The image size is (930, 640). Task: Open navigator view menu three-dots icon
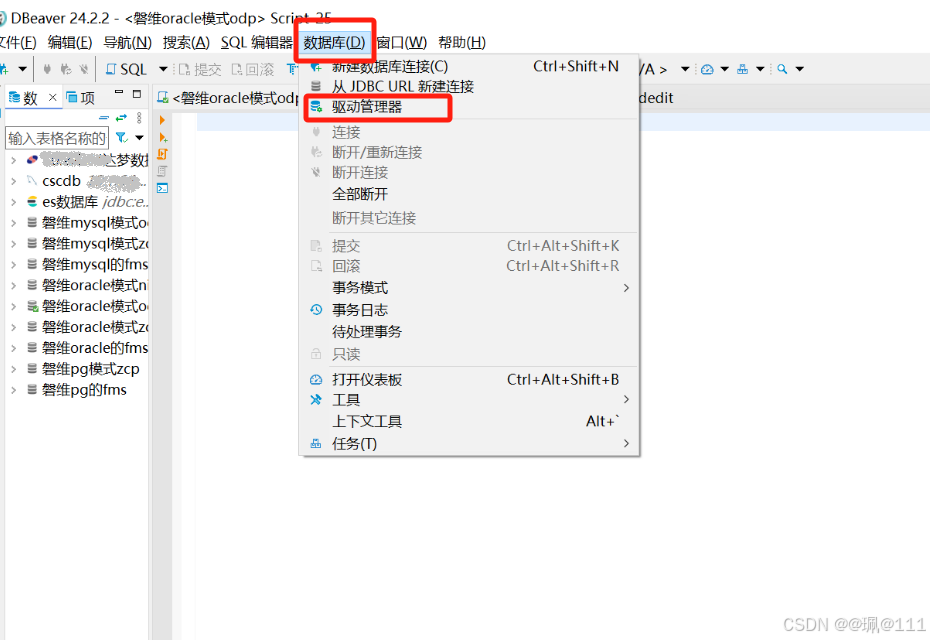click(x=139, y=118)
